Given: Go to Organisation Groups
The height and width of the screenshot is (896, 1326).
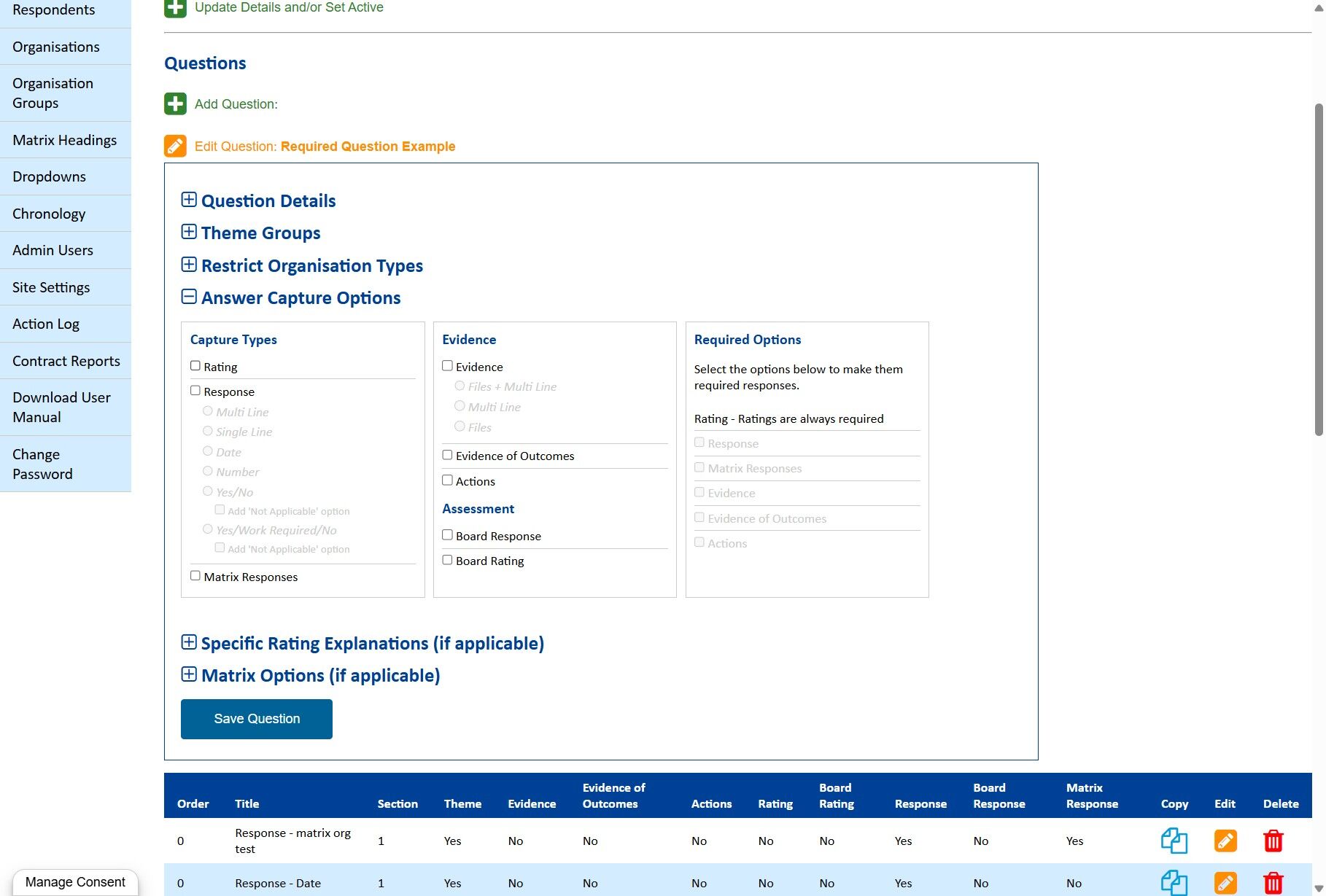Looking at the screenshot, I should coord(66,93).
